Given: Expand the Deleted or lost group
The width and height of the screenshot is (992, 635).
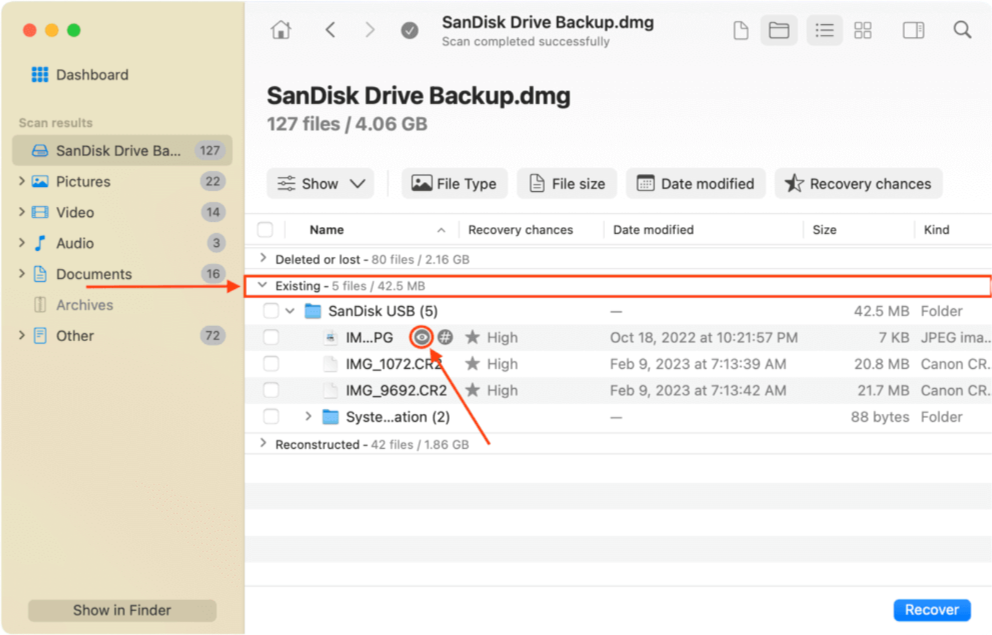Looking at the screenshot, I should coord(264,259).
